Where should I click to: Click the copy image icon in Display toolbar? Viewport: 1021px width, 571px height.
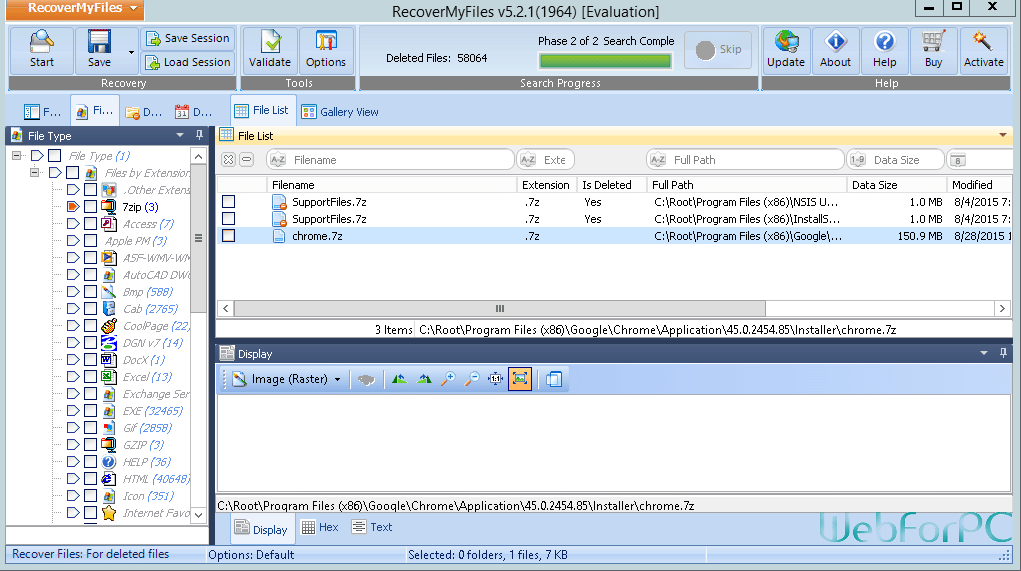tap(554, 379)
